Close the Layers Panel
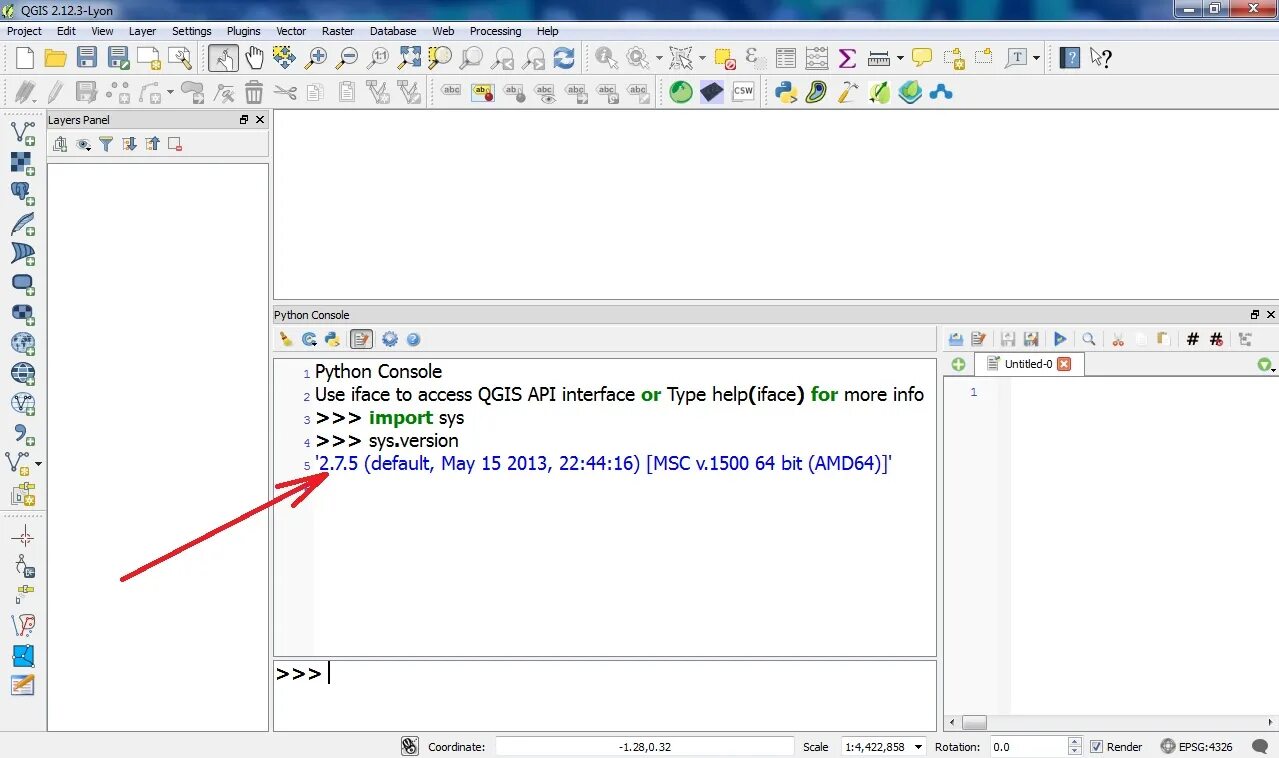 pyautogui.click(x=260, y=120)
